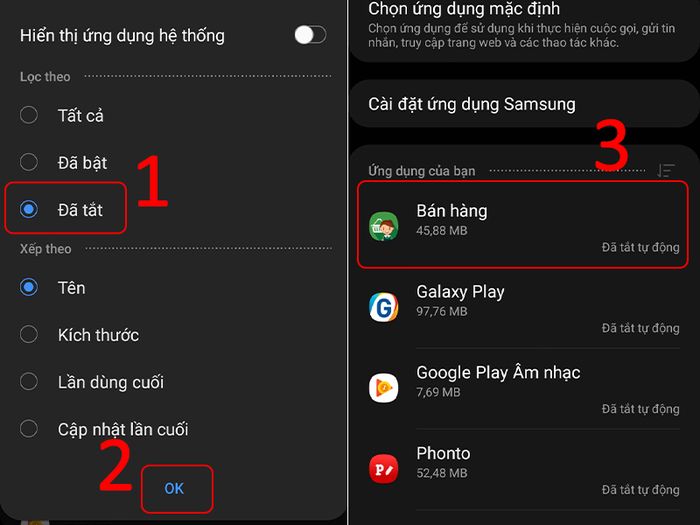Tap the Google Play Âm nhạc icon
The width and height of the screenshot is (700, 525).
pos(383,388)
